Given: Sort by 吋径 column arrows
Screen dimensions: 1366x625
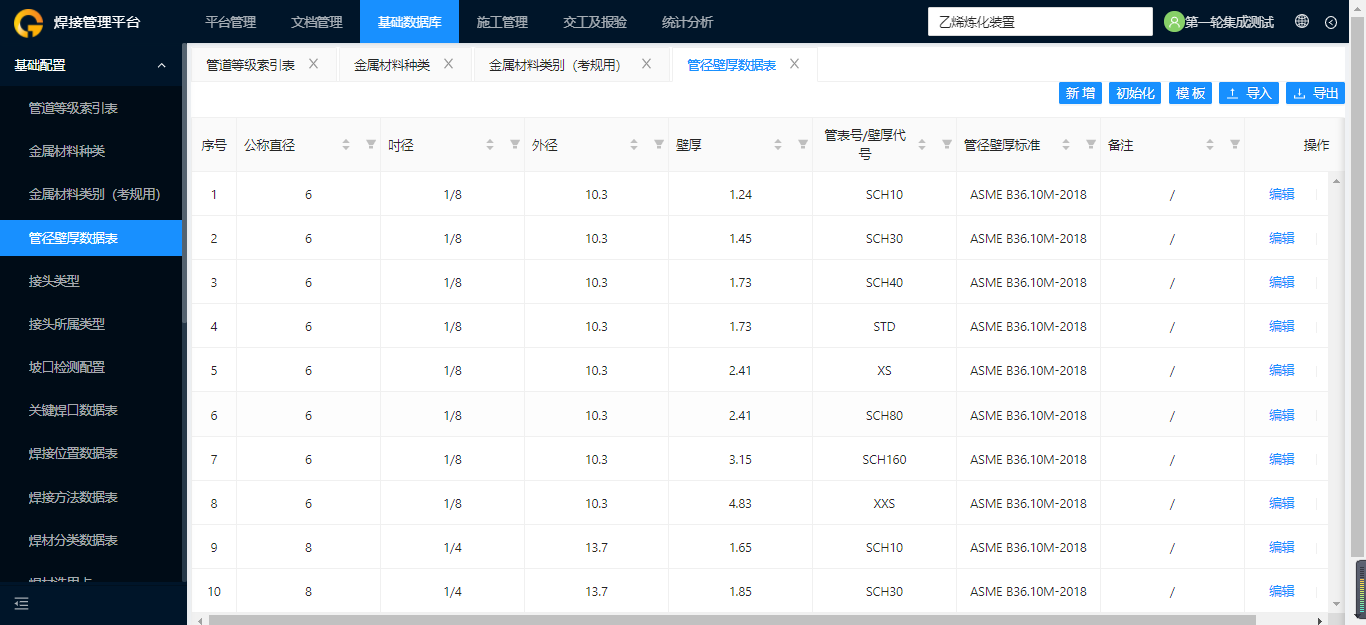Looking at the screenshot, I should [490, 145].
